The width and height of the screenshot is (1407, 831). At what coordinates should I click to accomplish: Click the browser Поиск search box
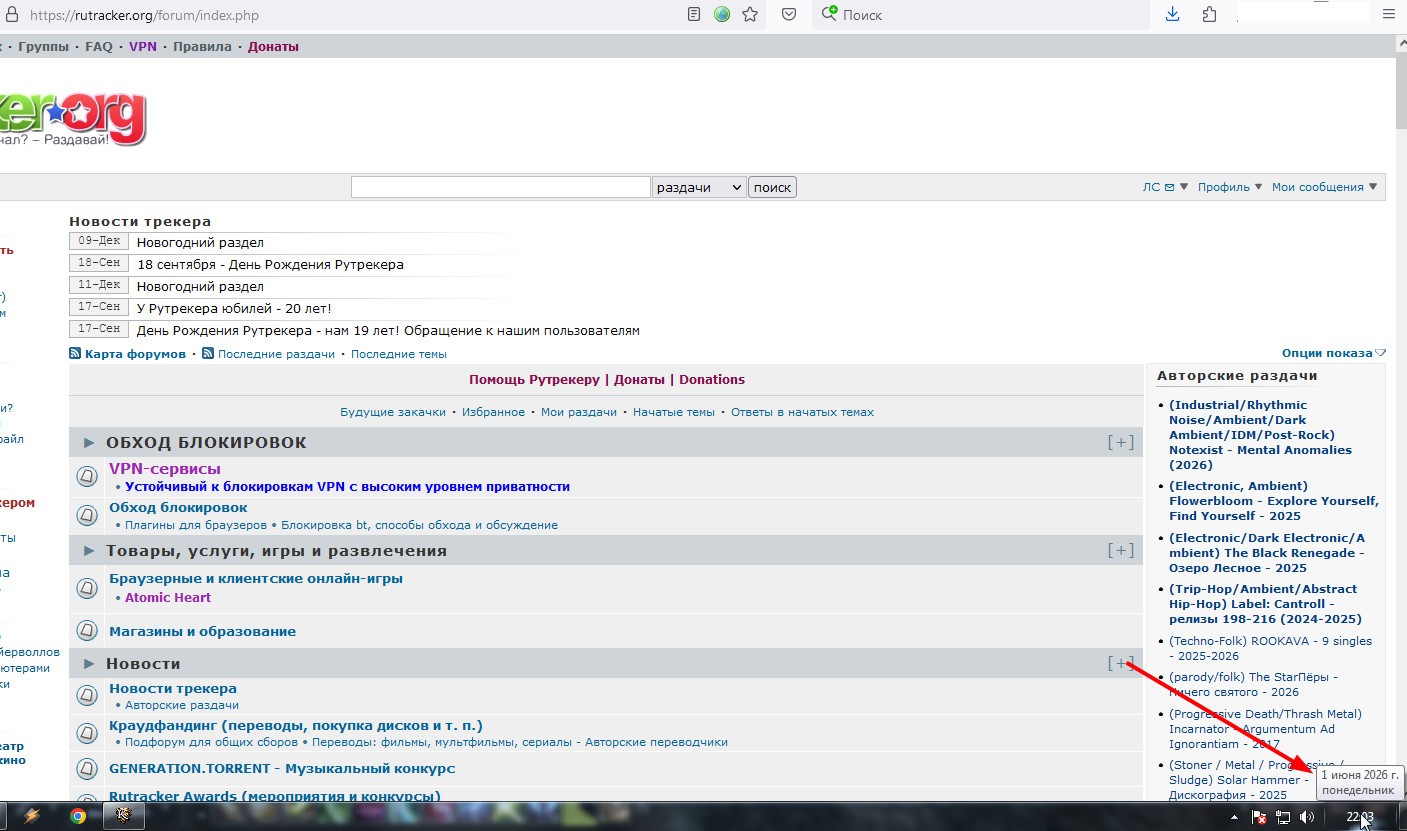pos(980,15)
